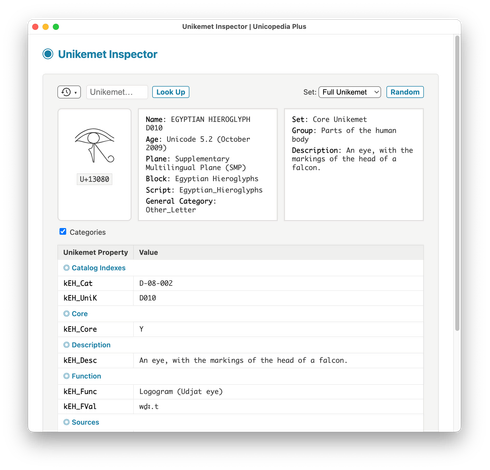Click the Set: Core Unikemet text

pos(329,119)
